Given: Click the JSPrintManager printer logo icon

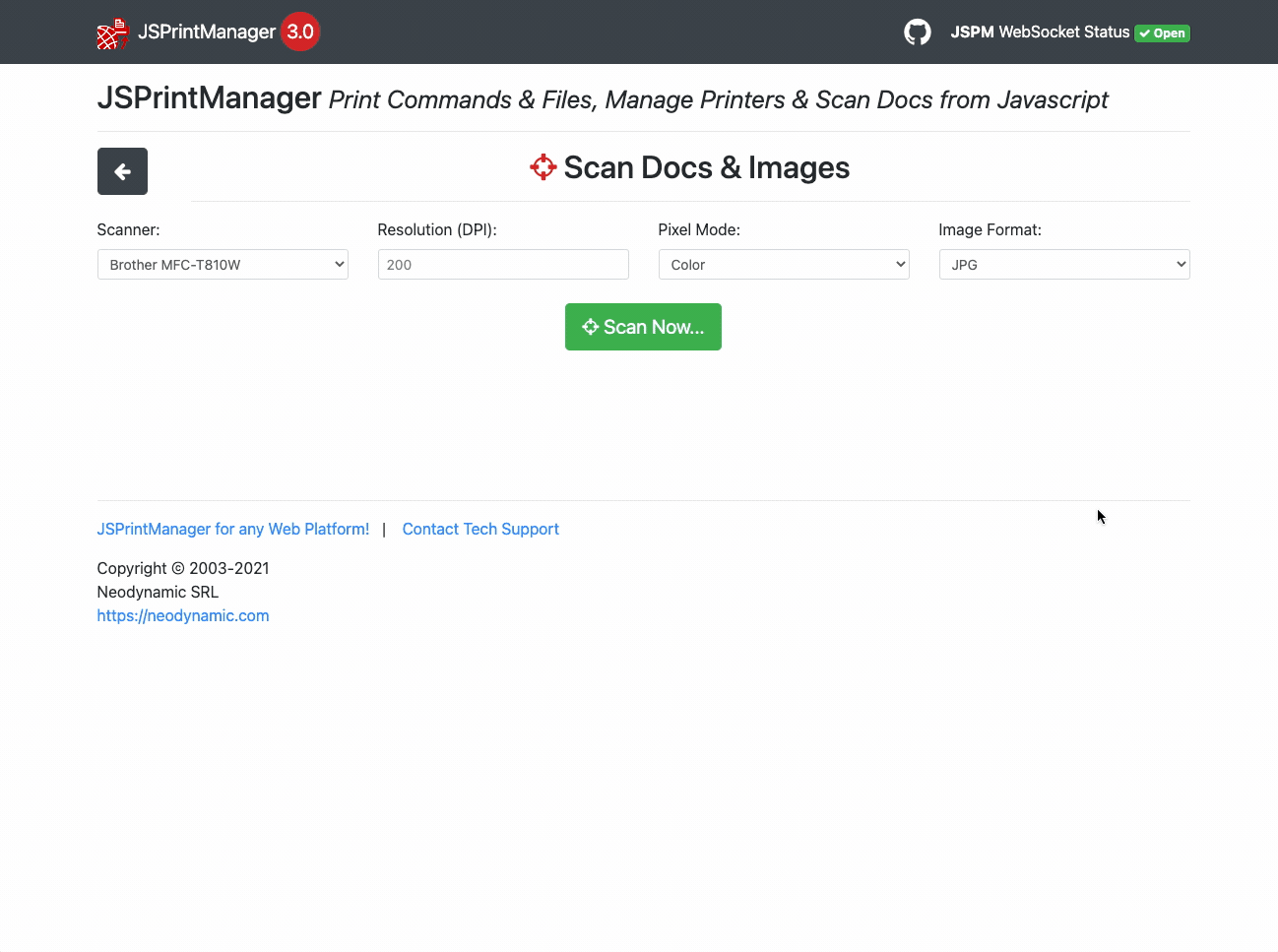Looking at the screenshot, I should 113,32.
